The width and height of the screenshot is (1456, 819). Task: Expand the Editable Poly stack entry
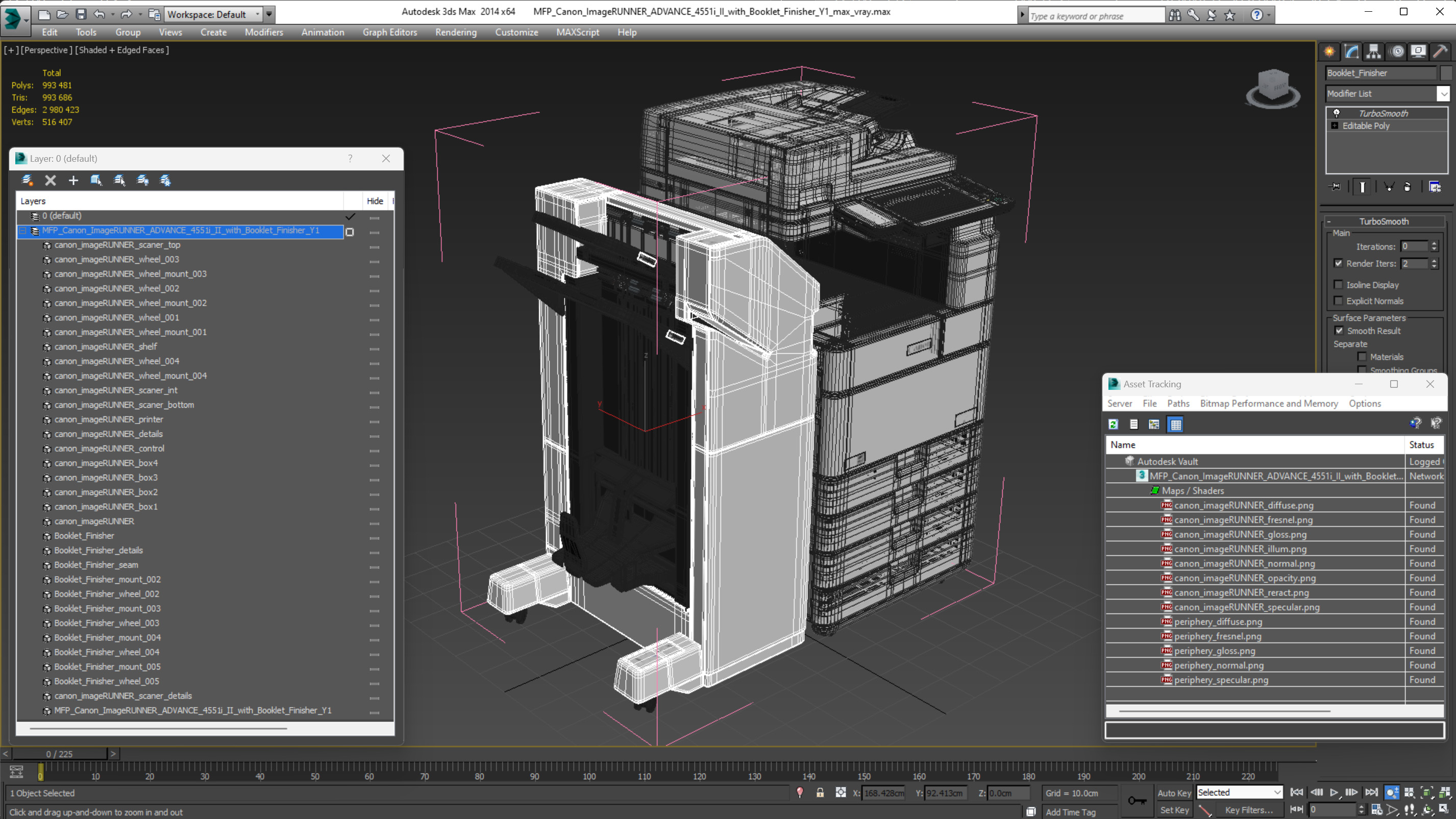click(x=1335, y=126)
